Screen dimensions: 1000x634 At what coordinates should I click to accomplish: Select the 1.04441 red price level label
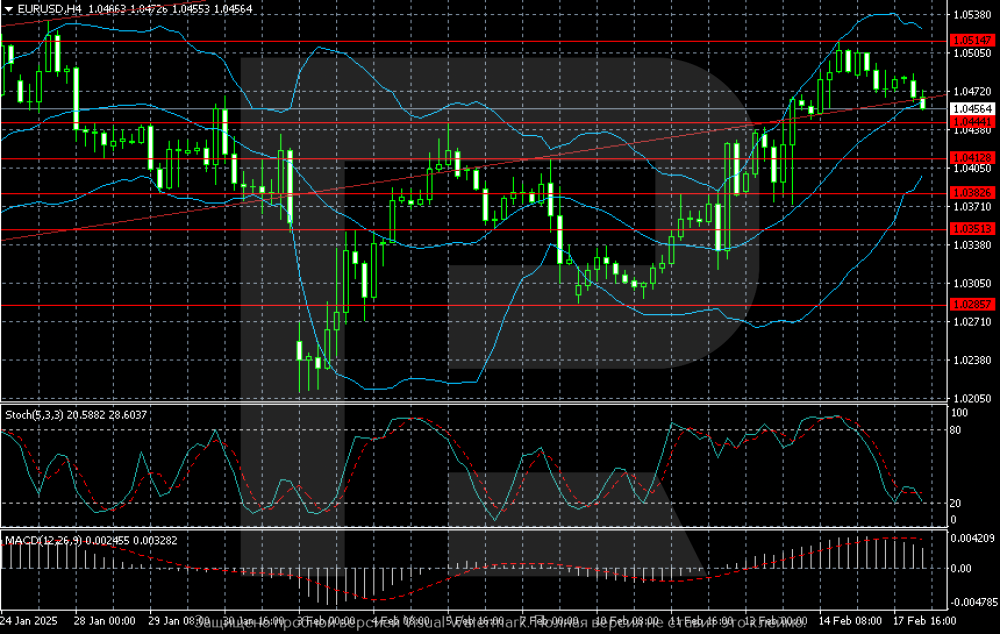(972, 122)
